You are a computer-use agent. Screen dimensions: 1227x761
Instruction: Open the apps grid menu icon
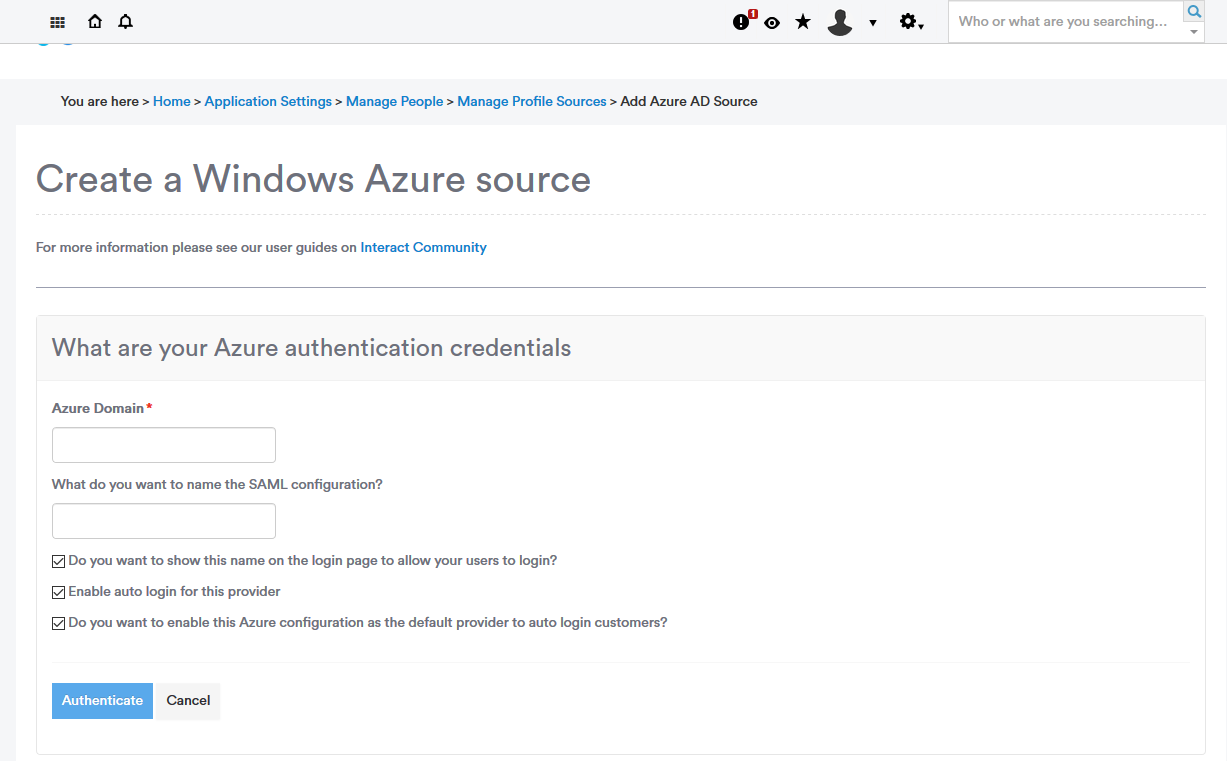click(x=57, y=22)
